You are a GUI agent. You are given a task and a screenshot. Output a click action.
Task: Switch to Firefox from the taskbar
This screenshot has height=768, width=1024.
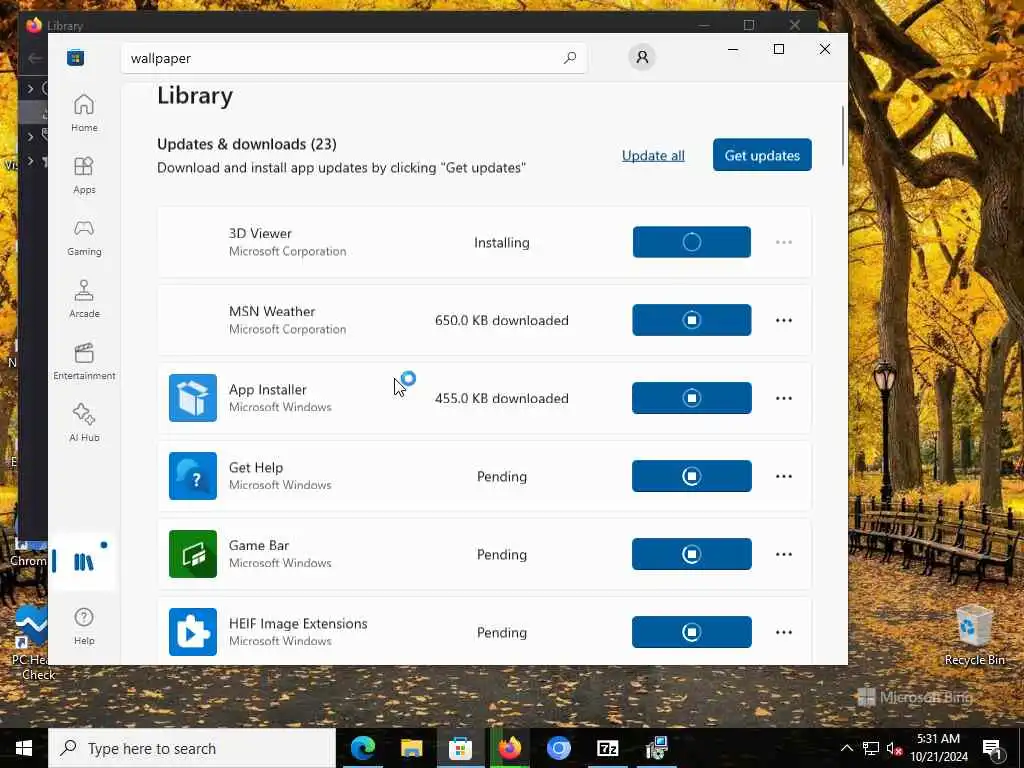coord(509,748)
